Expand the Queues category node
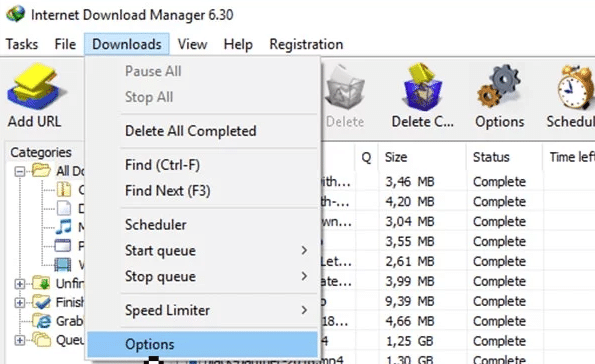Screen dimensions: 595x364 [19, 340]
